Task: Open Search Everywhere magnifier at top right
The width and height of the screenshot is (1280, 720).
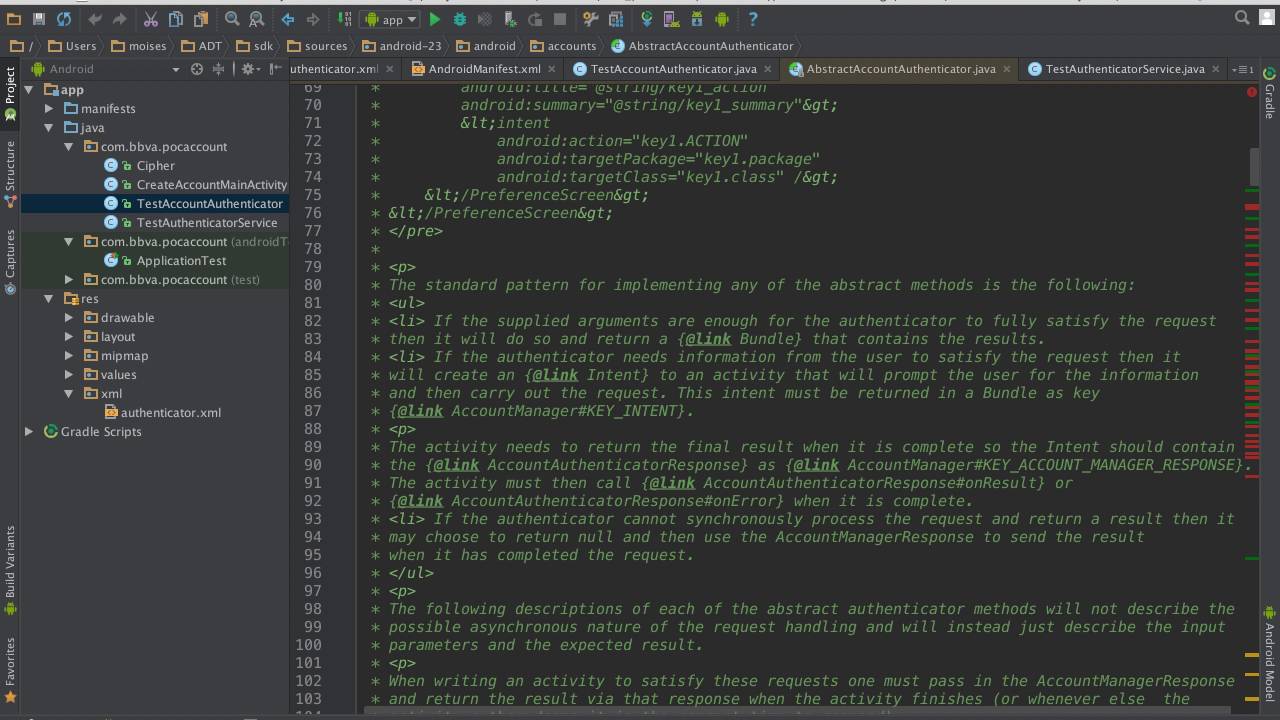Action: coord(1242,18)
